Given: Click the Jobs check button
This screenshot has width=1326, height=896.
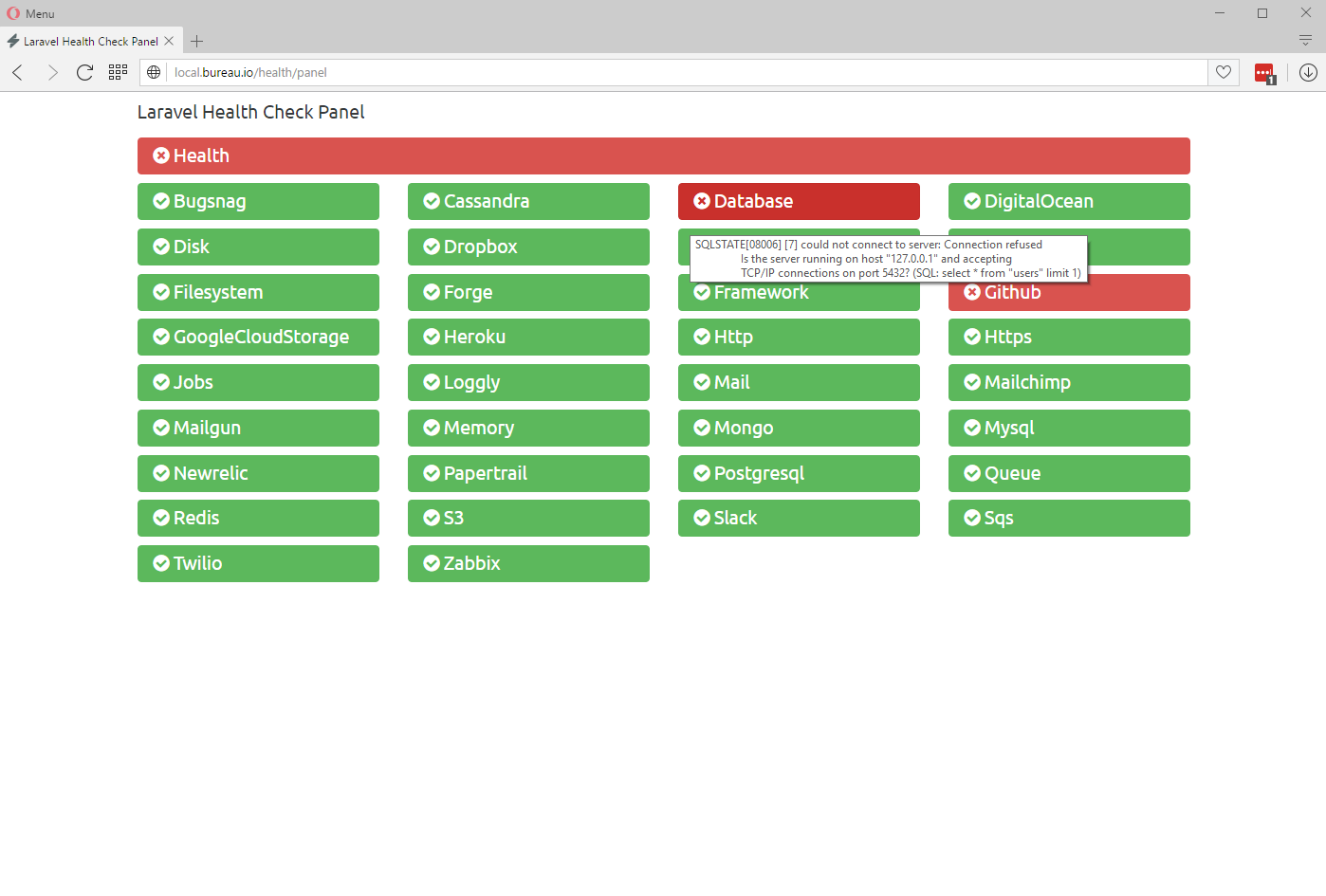Looking at the screenshot, I should click(258, 382).
